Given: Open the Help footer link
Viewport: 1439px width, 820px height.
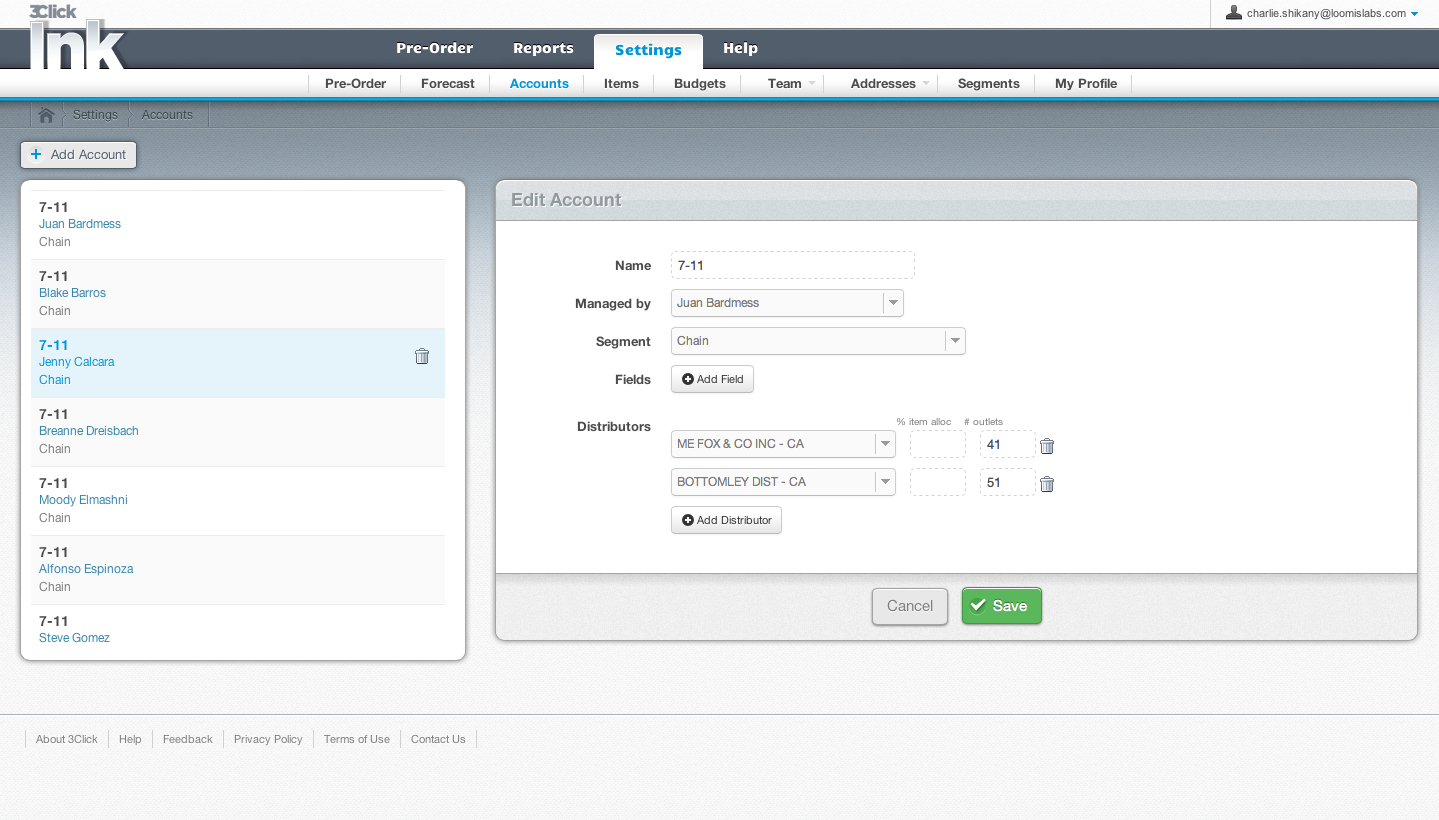Looking at the screenshot, I should 130,739.
